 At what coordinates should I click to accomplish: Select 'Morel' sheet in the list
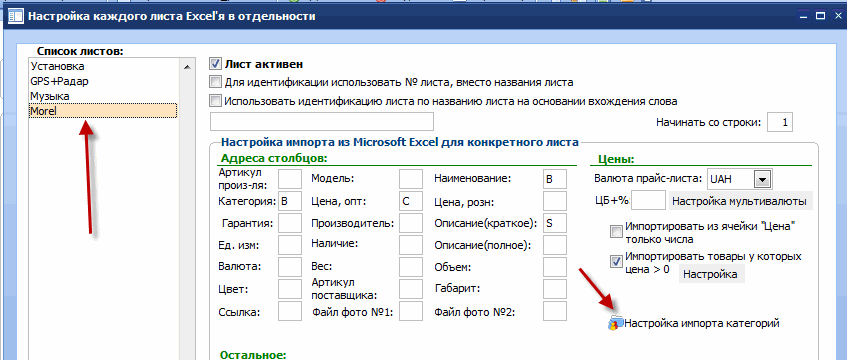pyautogui.click(x=104, y=111)
